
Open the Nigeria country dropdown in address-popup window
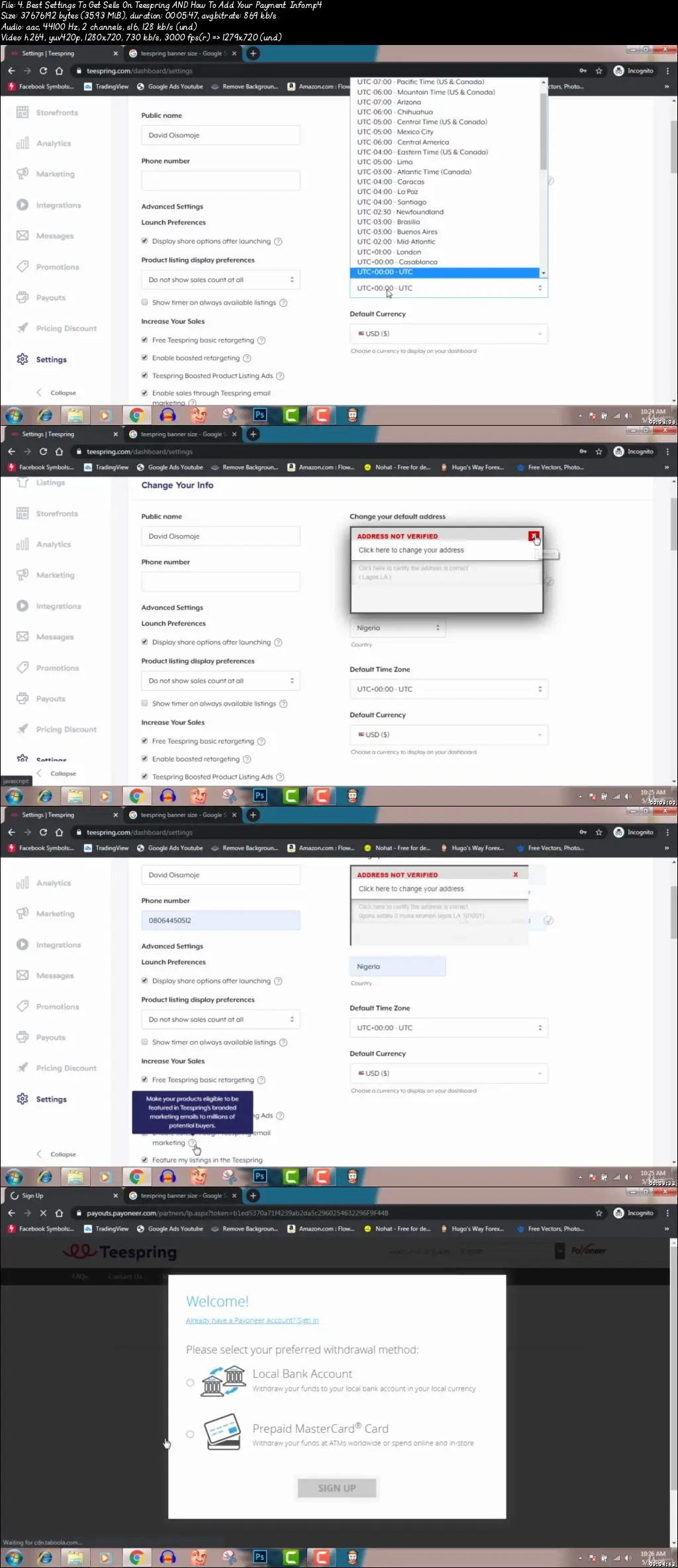point(397,628)
